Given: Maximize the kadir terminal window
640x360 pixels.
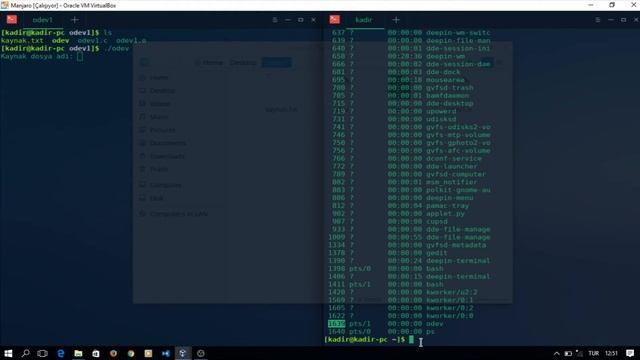Looking at the screenshot, I should tap(623, 20).
